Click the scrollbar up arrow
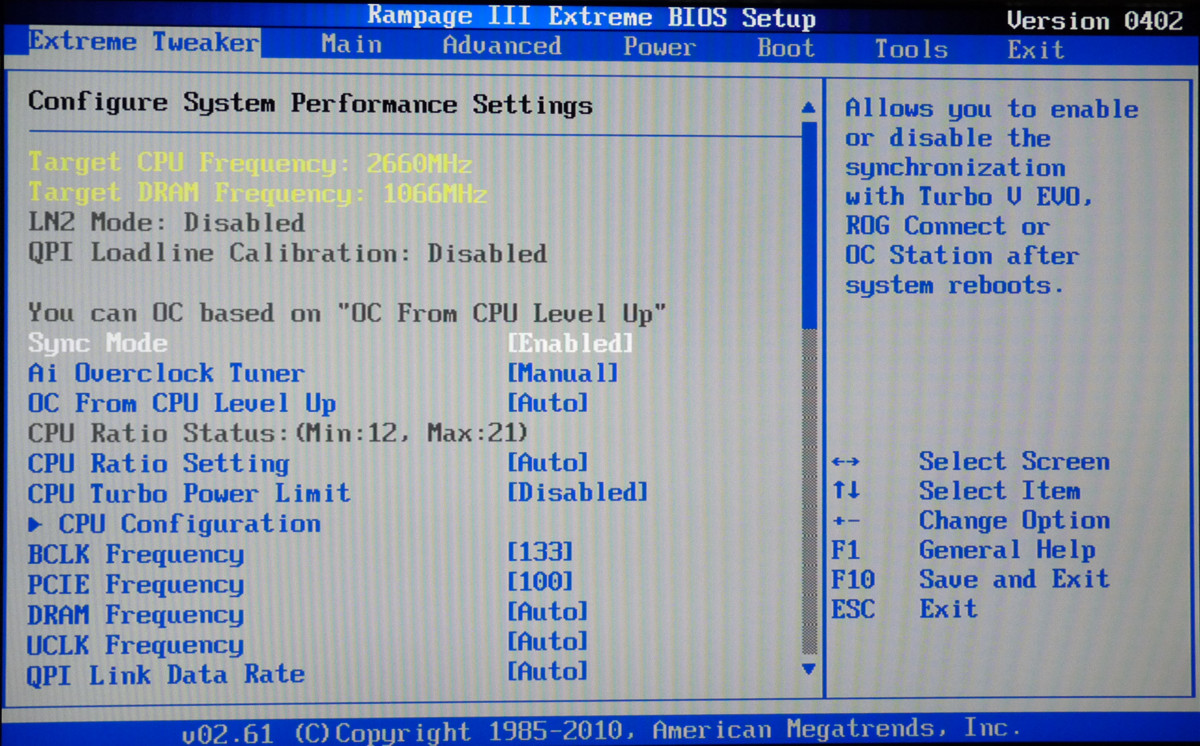Viewport: 1200px width, 746px height. [808, 107]
